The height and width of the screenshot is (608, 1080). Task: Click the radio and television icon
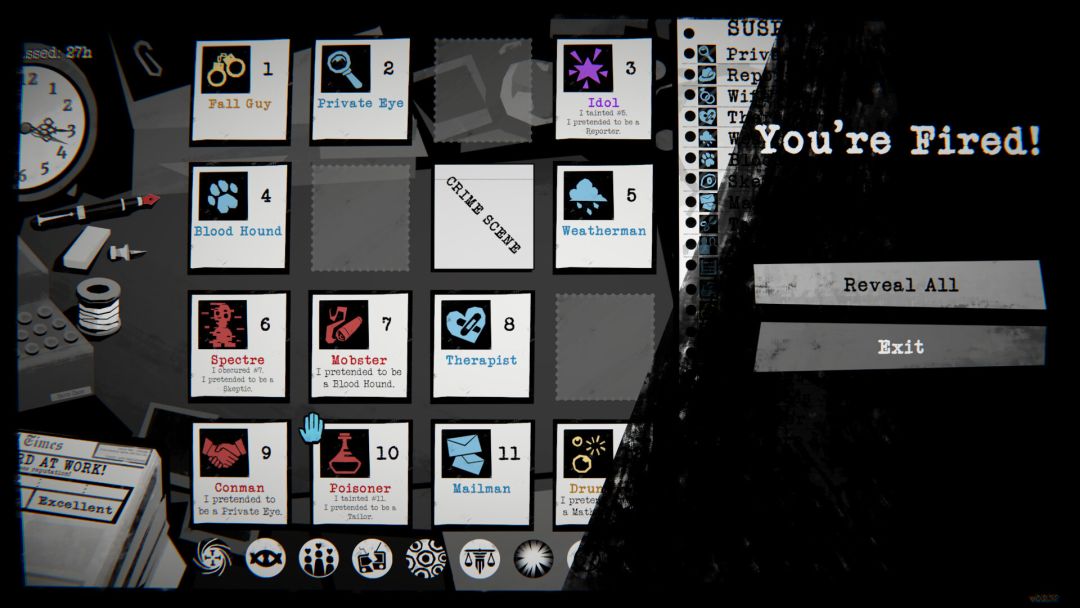pyautogui.click(x=373, y=558)
